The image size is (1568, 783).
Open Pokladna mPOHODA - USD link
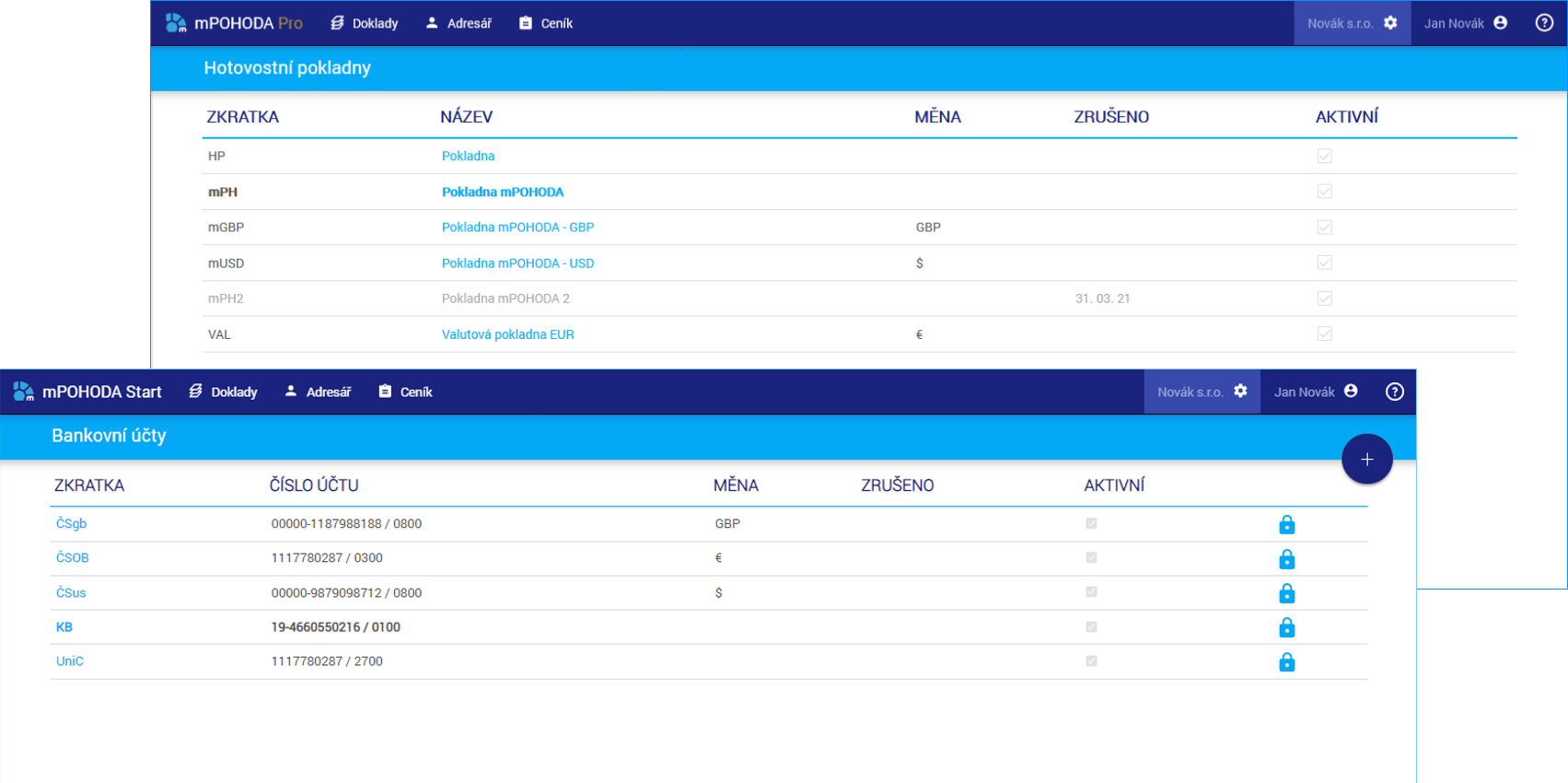(517, 263)
